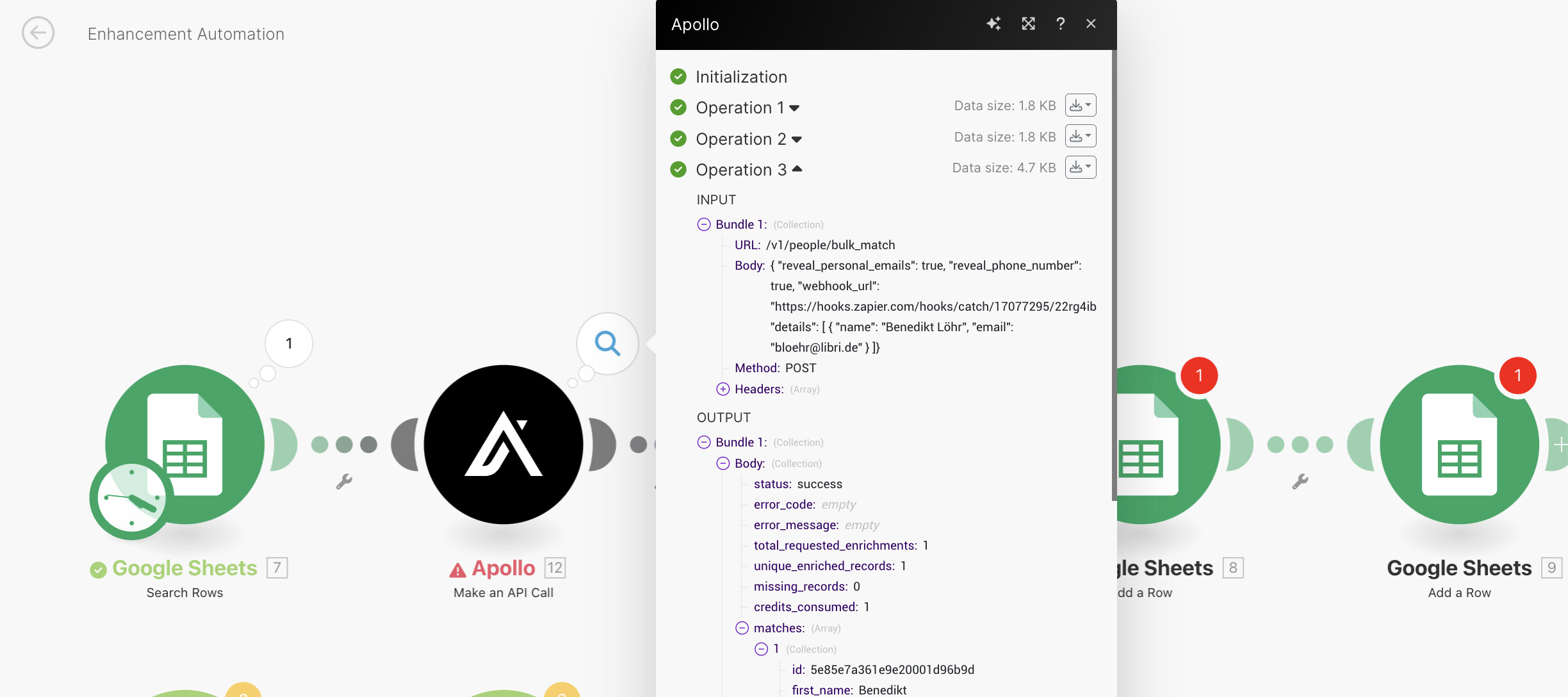Open the Apollo panel help icon
The image size is (1568, 697).
[1061, 24]
